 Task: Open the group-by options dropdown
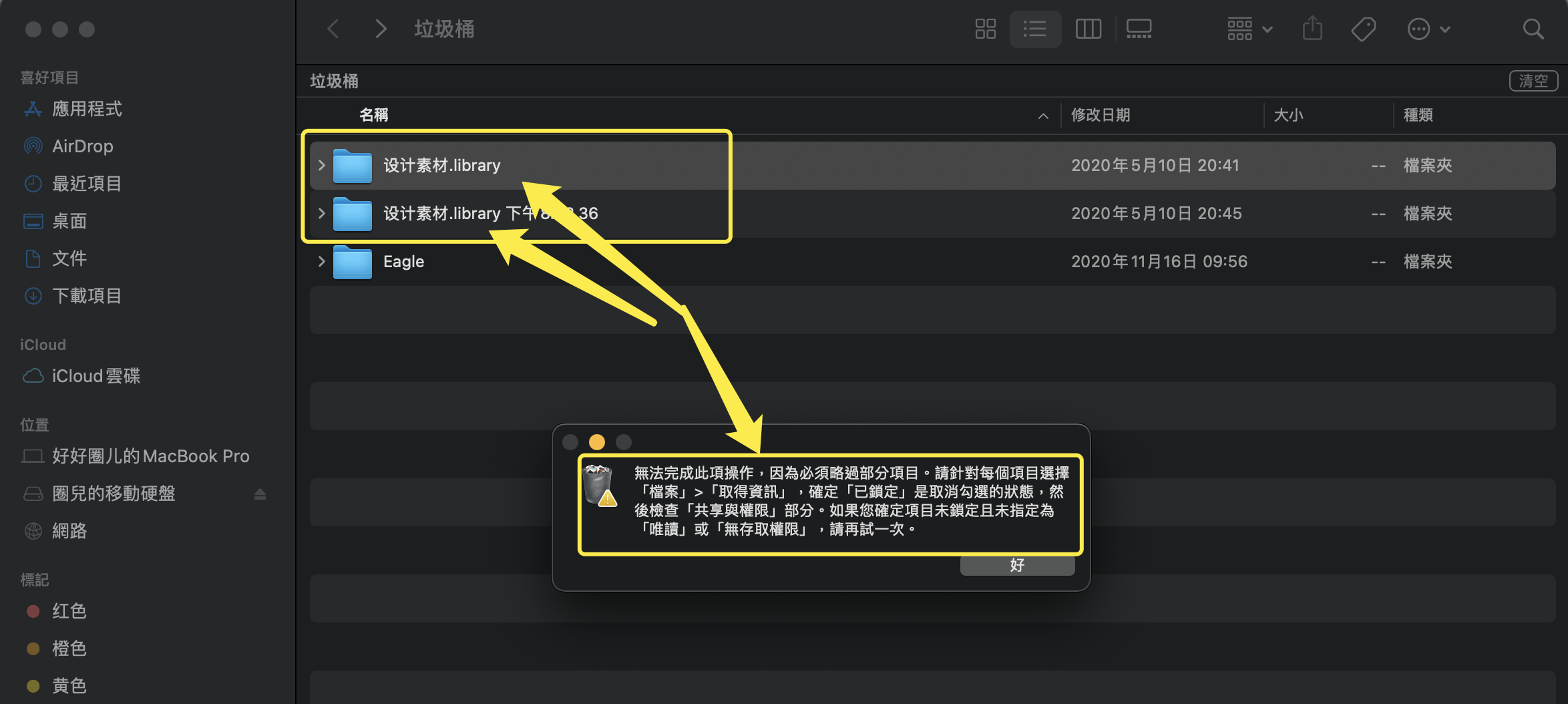tap(1249, 29)
